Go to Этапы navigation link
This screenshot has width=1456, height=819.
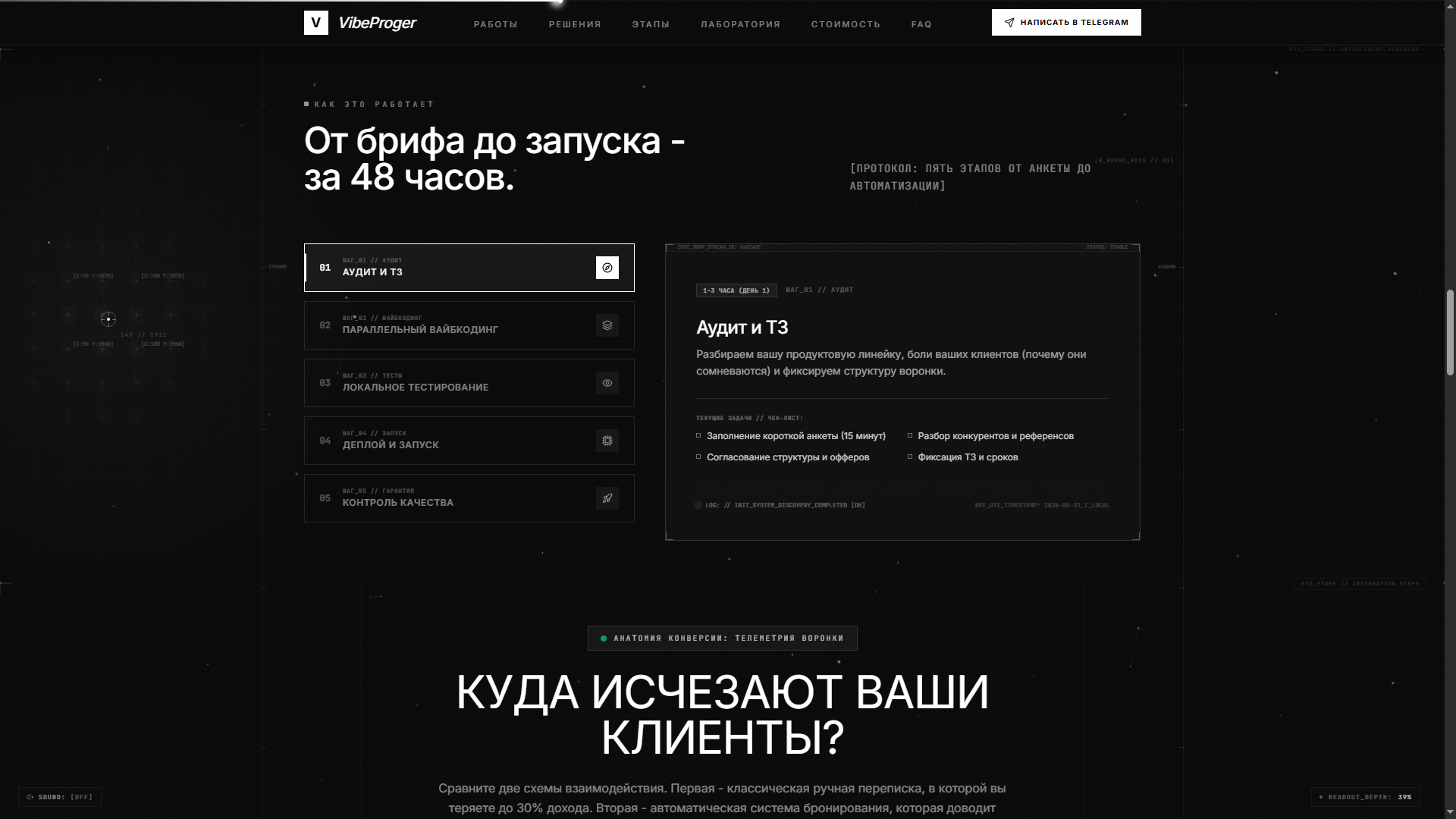tap(651, 24)
